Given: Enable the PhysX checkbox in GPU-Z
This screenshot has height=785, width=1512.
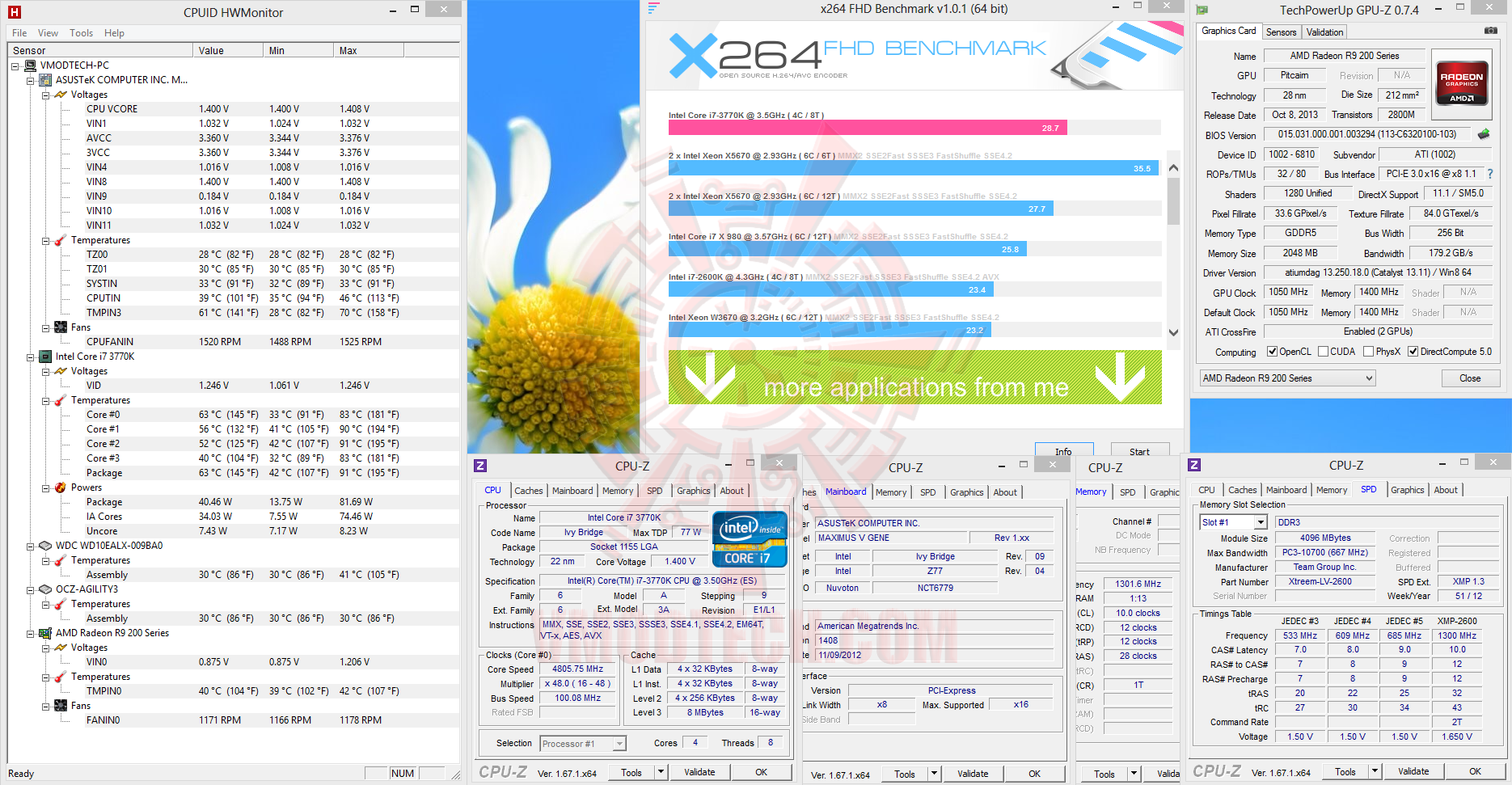Looking at the screenshot, I should click(1369, 352).
